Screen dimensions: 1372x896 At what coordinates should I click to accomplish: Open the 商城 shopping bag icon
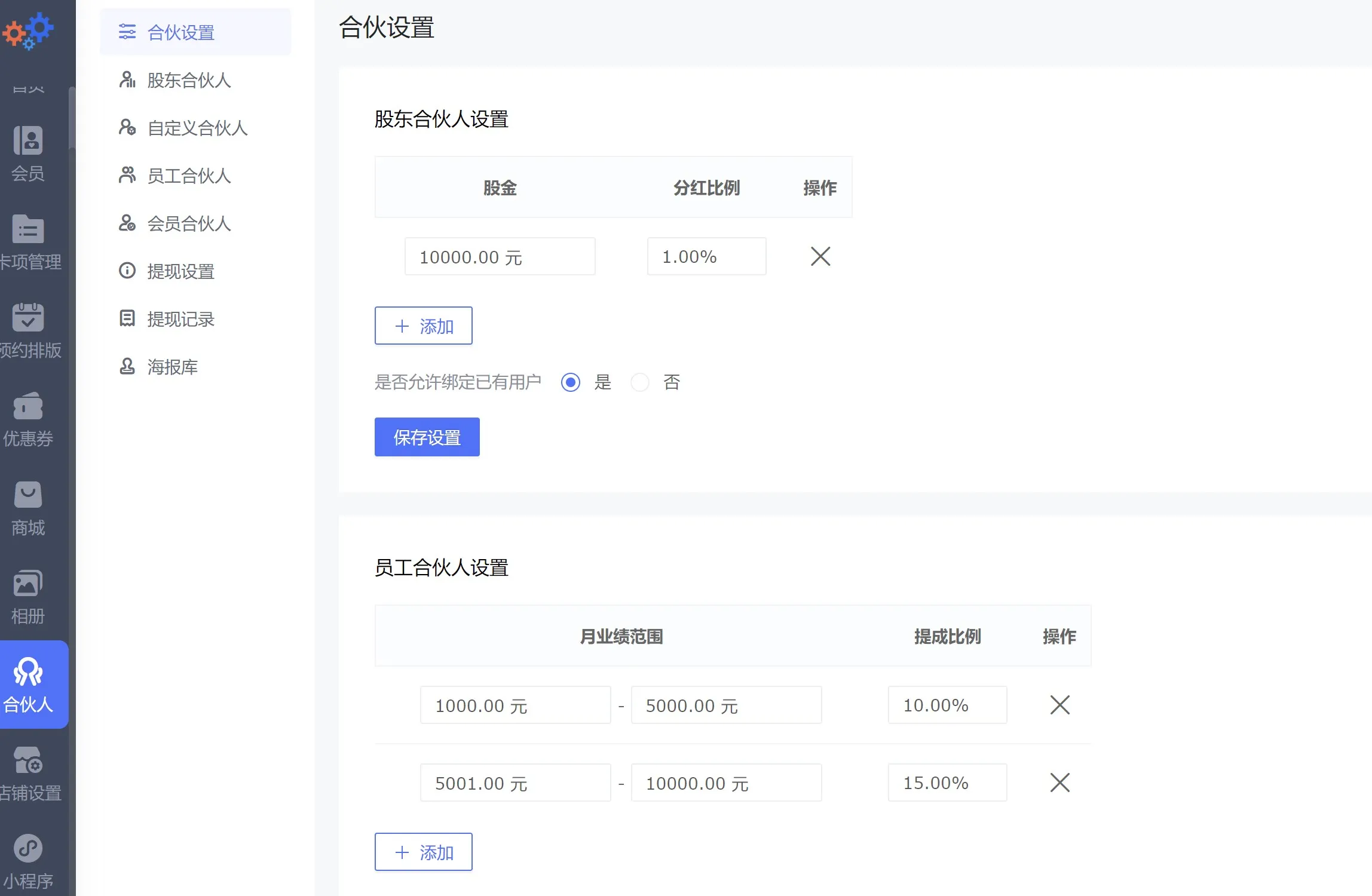[x=28, y=494]
